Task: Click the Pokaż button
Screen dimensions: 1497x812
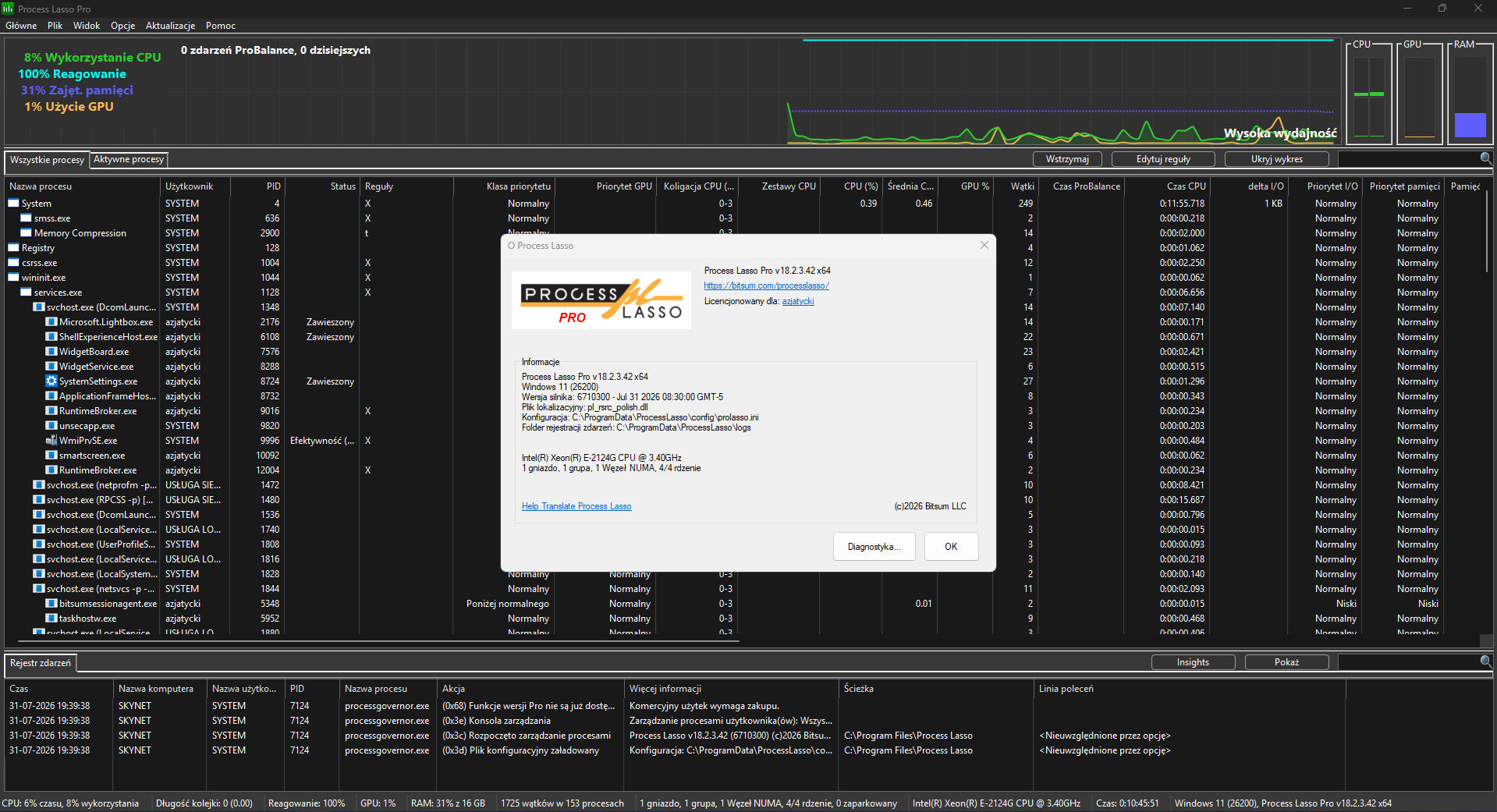Action: point(1286,662)
